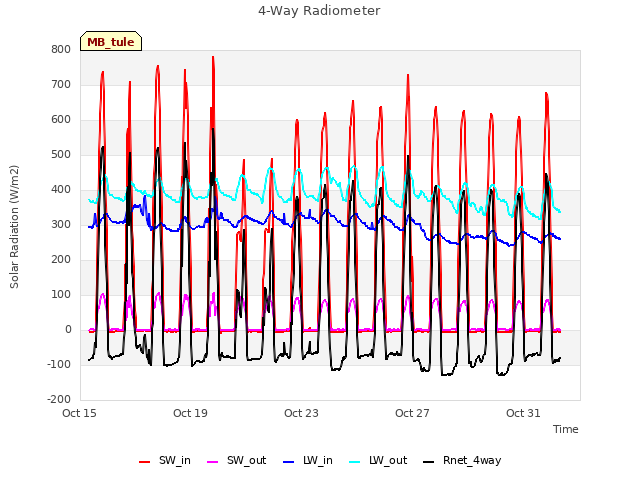This screenshot has height=480, width=640.
Task: Click the Oct 23 x-axis tick label
Action: coord(301,413)
